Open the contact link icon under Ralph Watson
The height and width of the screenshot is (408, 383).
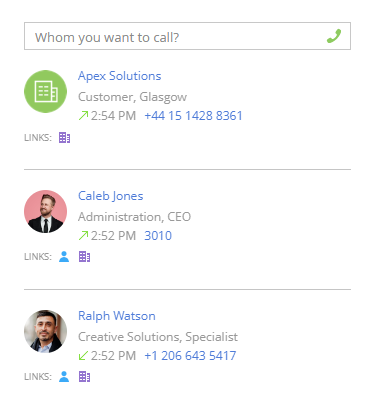(64, 377)
